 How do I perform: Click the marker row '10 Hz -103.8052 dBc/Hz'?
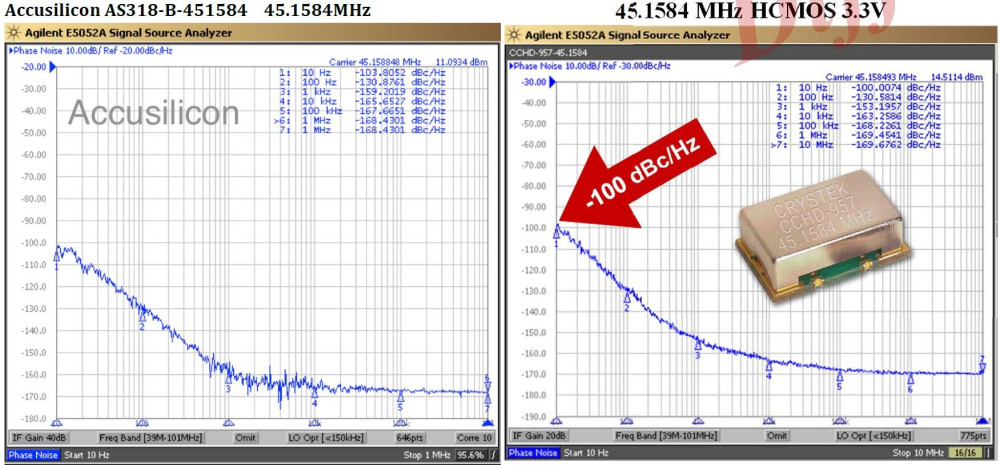[362, 73]
